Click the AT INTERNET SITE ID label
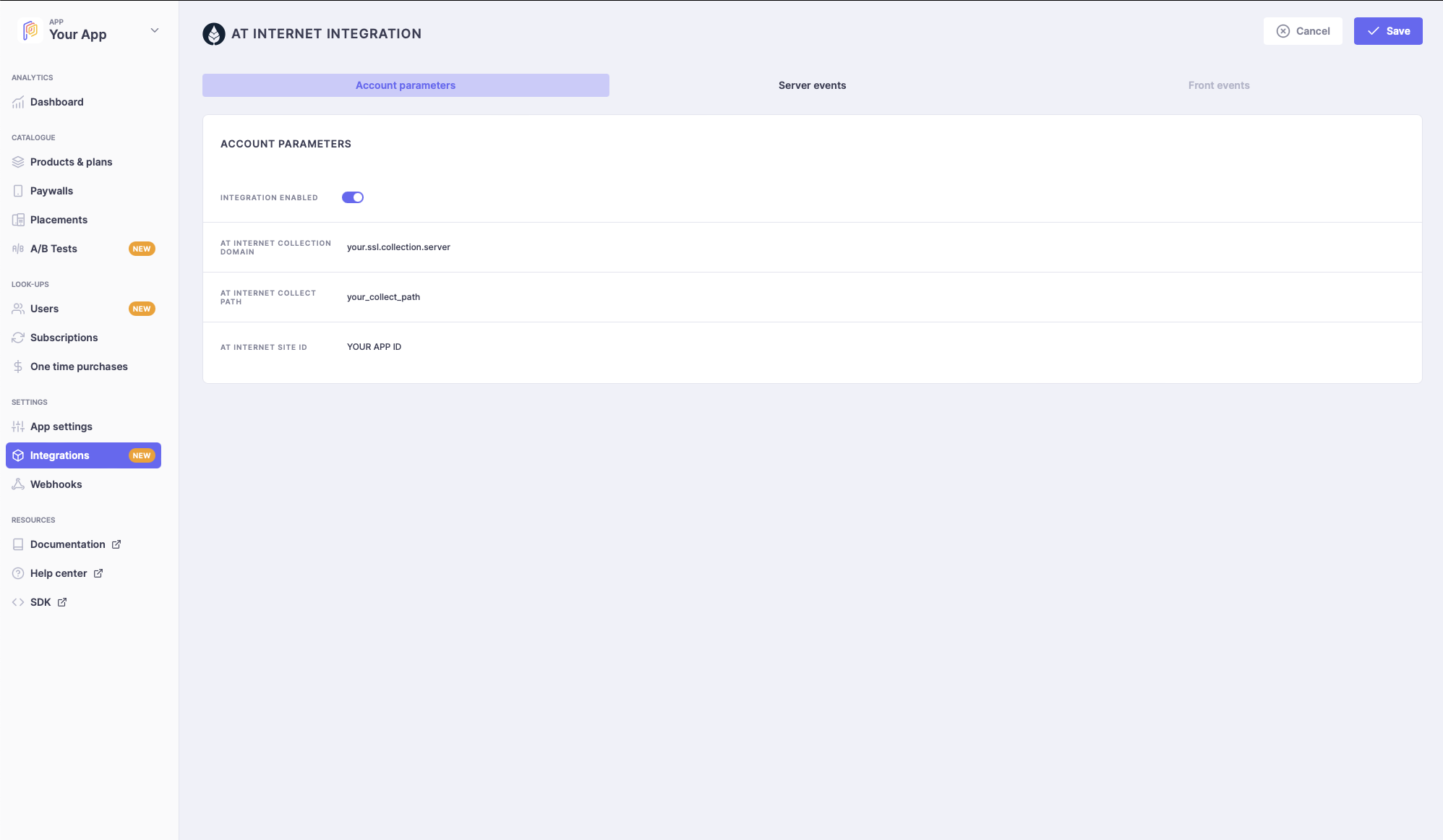The image size is (1443, 840). pyautogui.click(x=264, y=347)
